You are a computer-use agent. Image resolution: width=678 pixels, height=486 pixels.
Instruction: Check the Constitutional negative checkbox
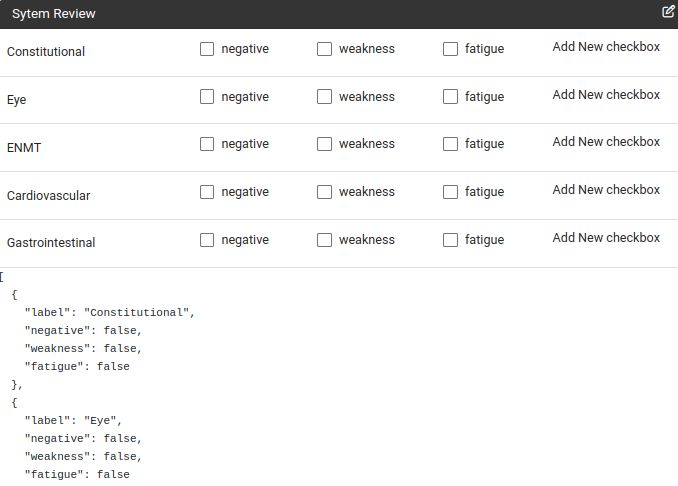pos(207,49)
